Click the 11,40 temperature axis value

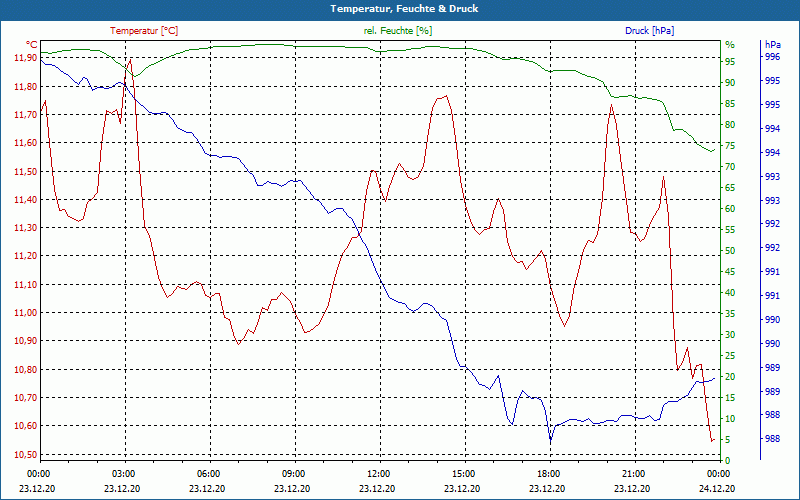[x=26, y=199]
